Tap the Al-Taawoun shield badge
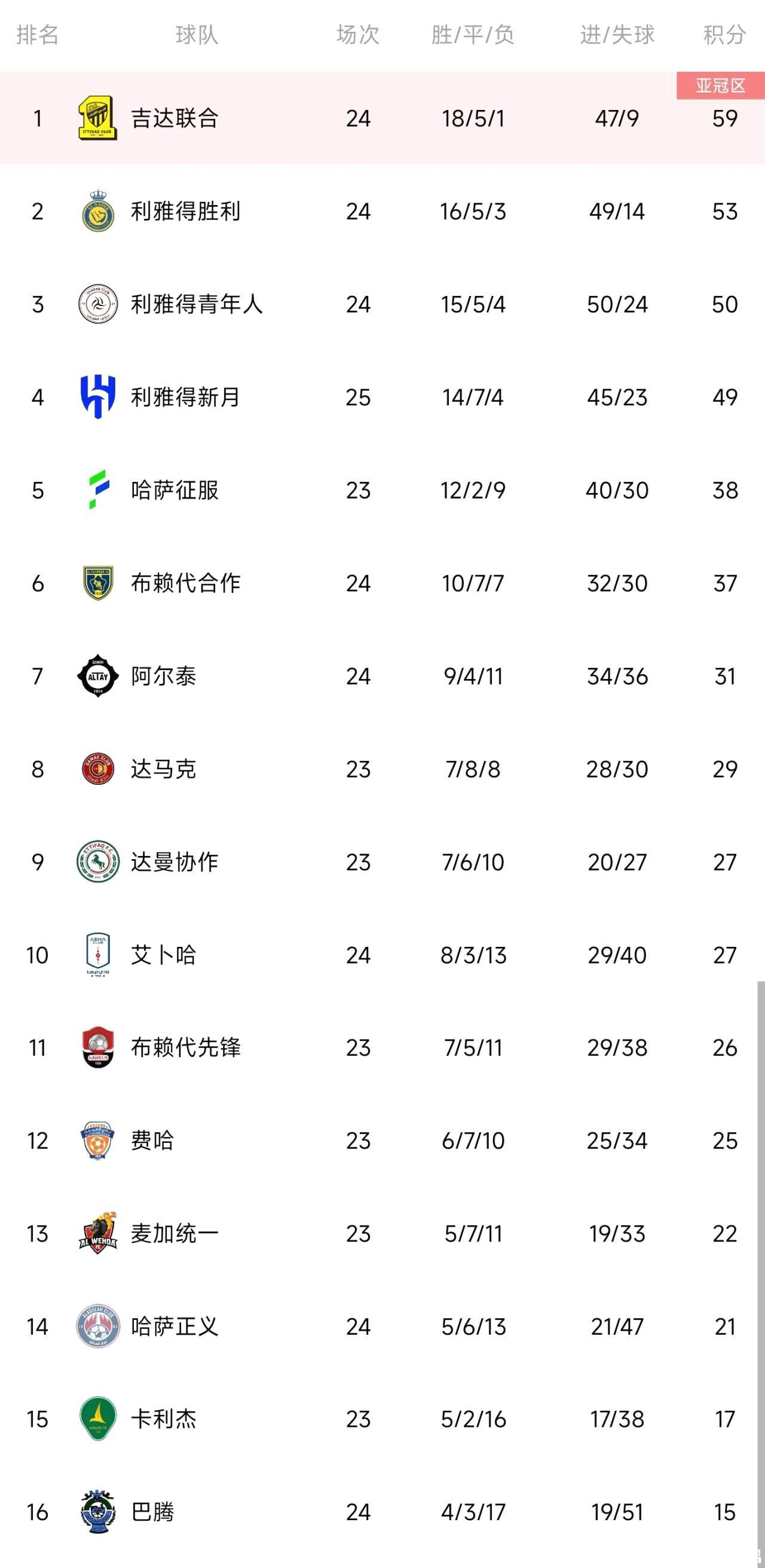Image resolution: width=765 pixels, height=1568 pixels. 97,582
